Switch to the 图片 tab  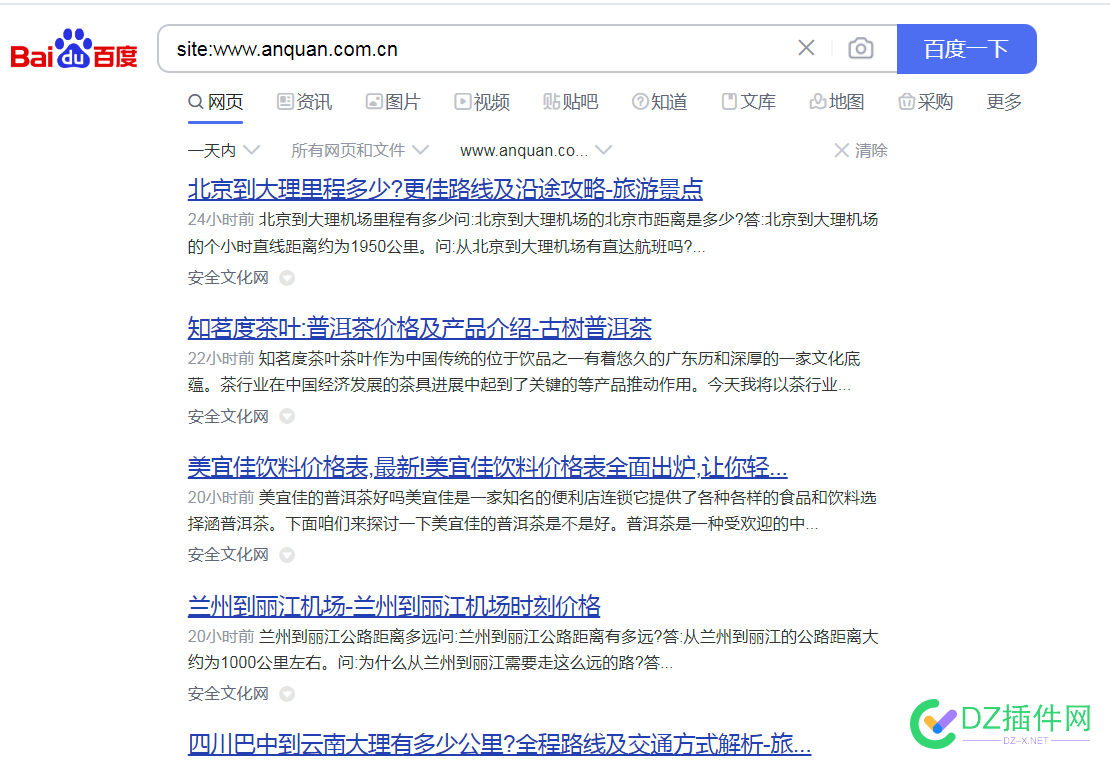click(393, 102)
